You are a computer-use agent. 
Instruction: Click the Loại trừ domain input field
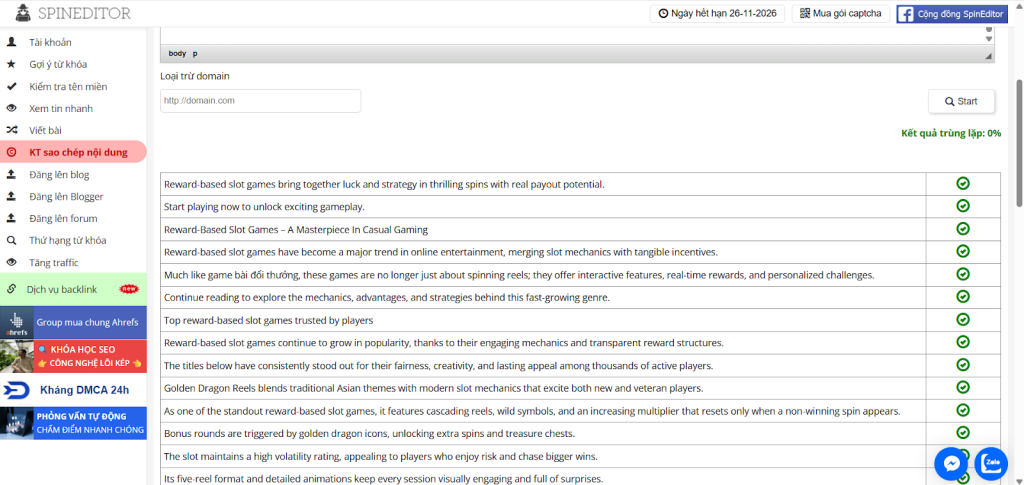tap(260, 101)
